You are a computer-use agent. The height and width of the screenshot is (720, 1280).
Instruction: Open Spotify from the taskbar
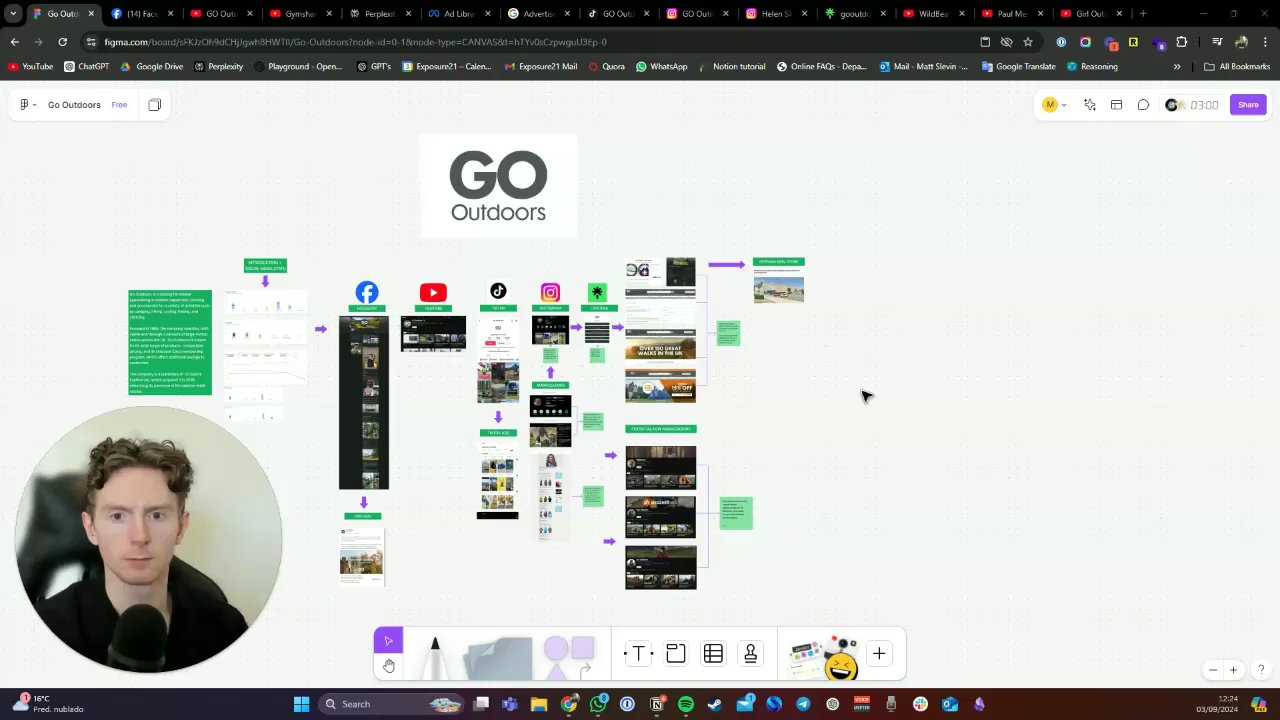coord(686,704)
